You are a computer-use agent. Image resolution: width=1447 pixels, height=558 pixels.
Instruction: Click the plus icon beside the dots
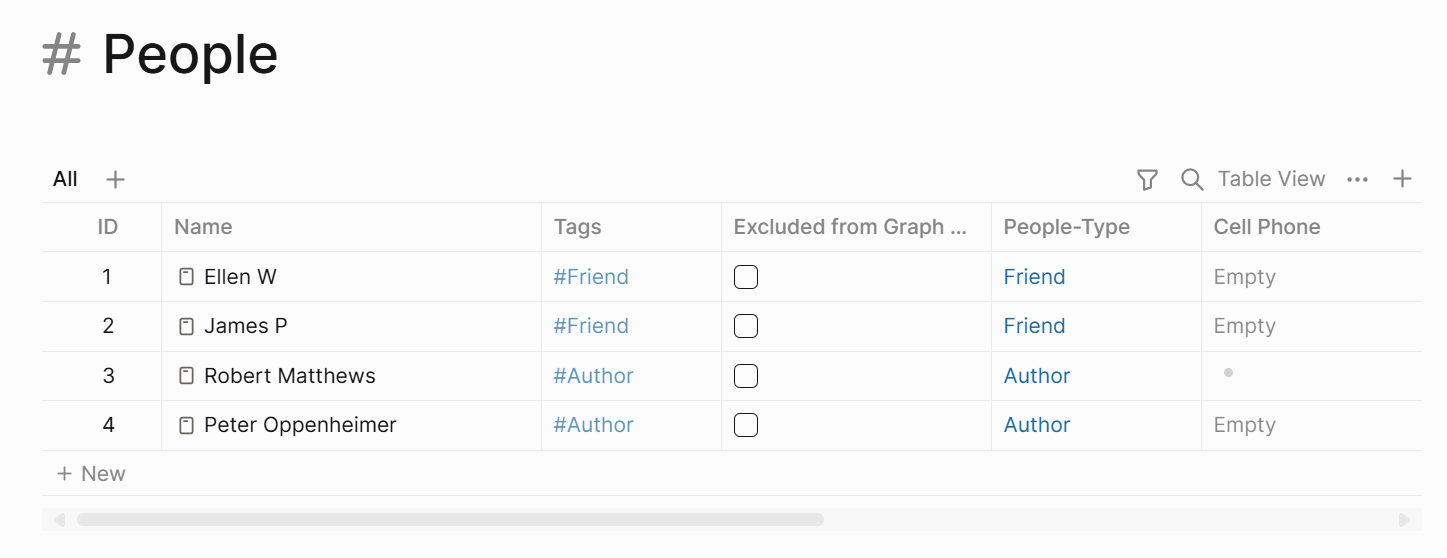(1402, 179)
